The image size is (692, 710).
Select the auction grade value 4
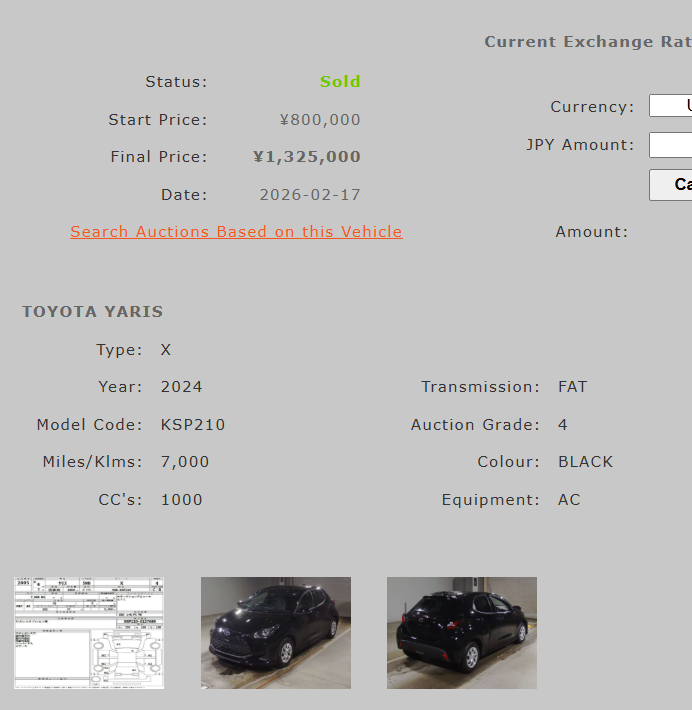562,425
